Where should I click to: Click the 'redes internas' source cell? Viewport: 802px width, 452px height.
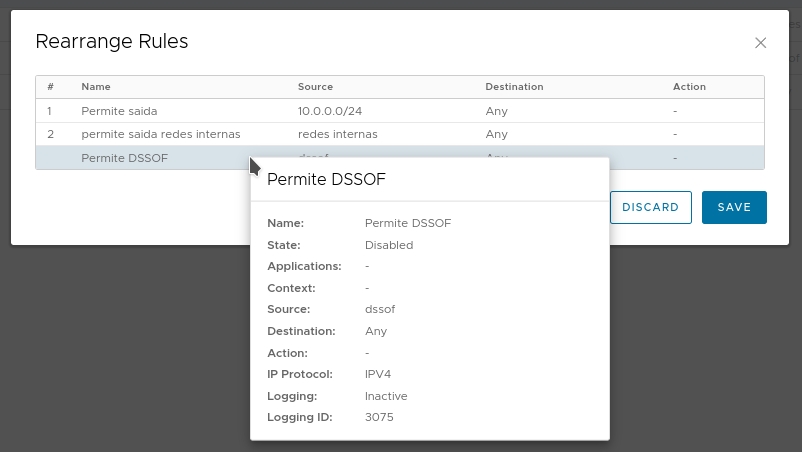337,133
